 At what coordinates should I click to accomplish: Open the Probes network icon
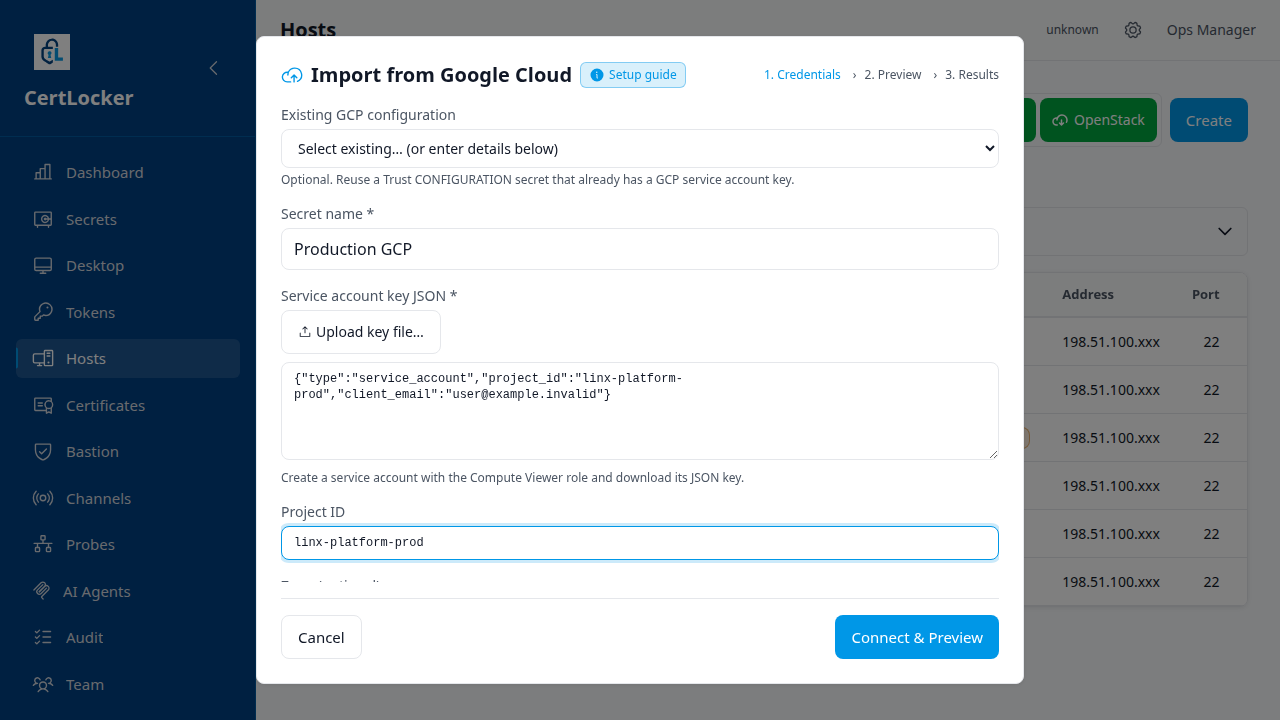(43, 545)
